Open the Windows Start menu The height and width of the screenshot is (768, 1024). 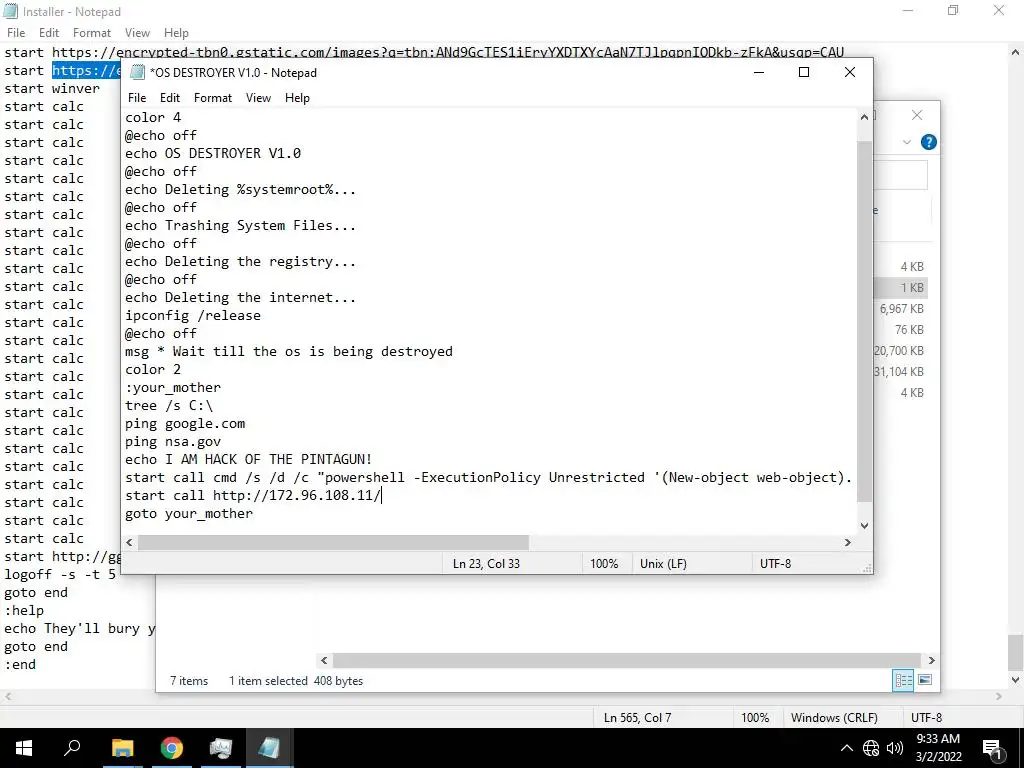24,748
